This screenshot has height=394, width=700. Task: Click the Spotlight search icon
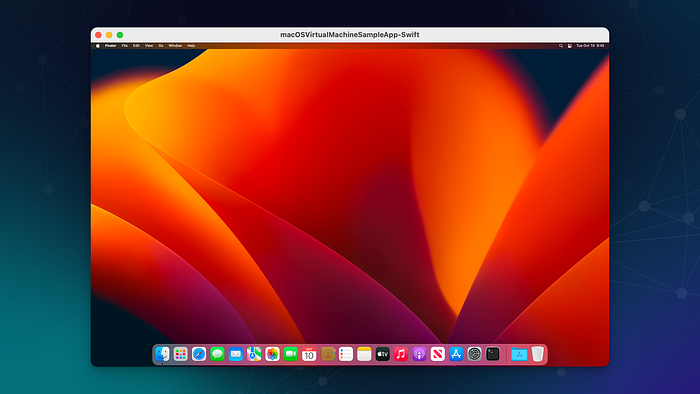(x=561, y=46)
